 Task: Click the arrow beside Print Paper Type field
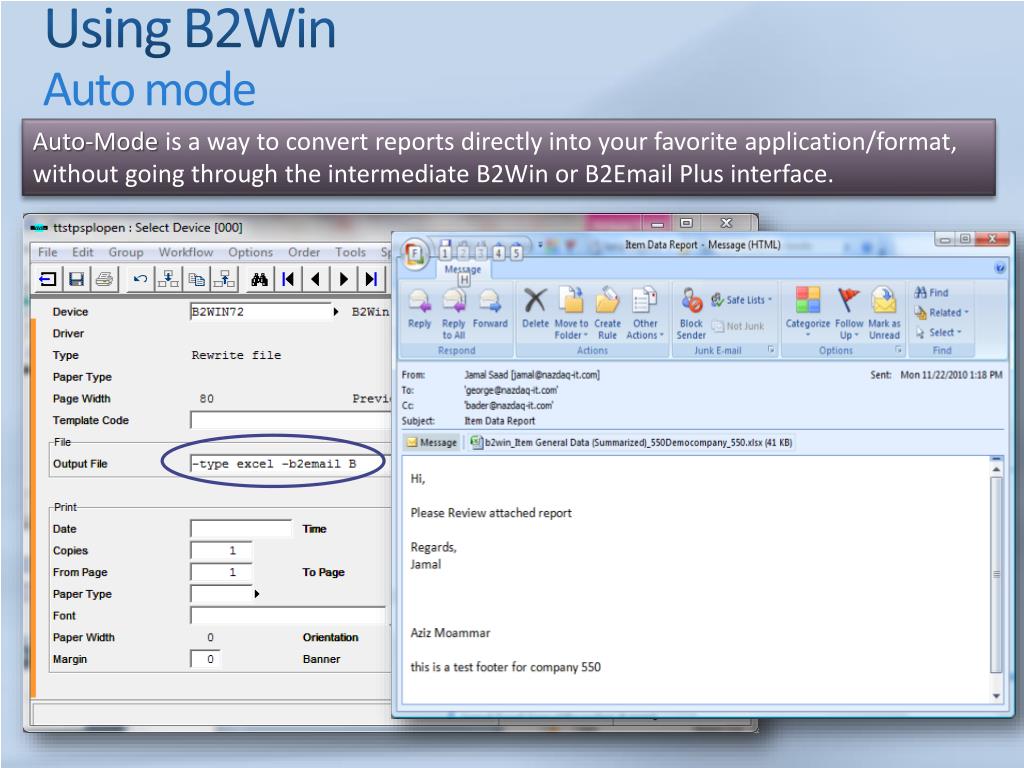[257, 594]
